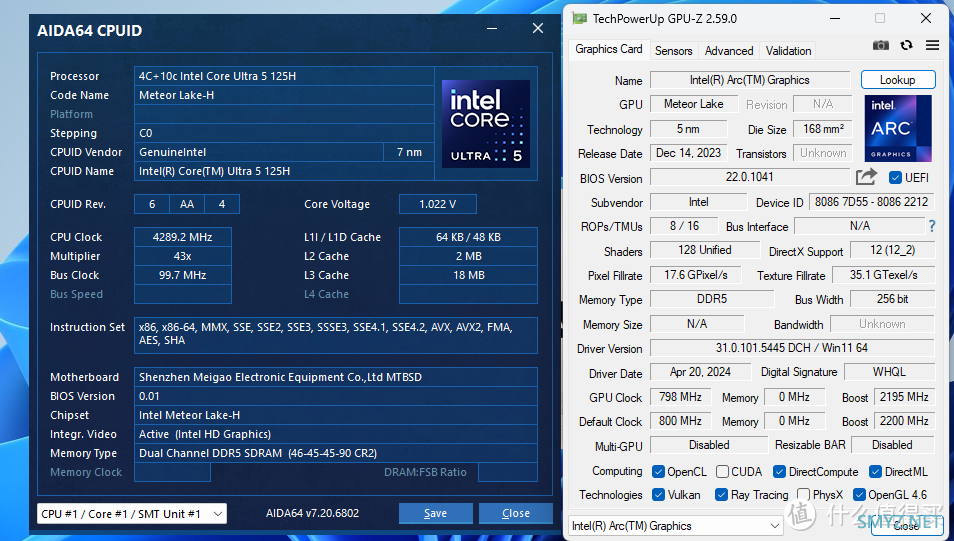954x541 pixels.
Task: Click the Bus Clock 99.7 MHz value
Action: tap(183, 275)
